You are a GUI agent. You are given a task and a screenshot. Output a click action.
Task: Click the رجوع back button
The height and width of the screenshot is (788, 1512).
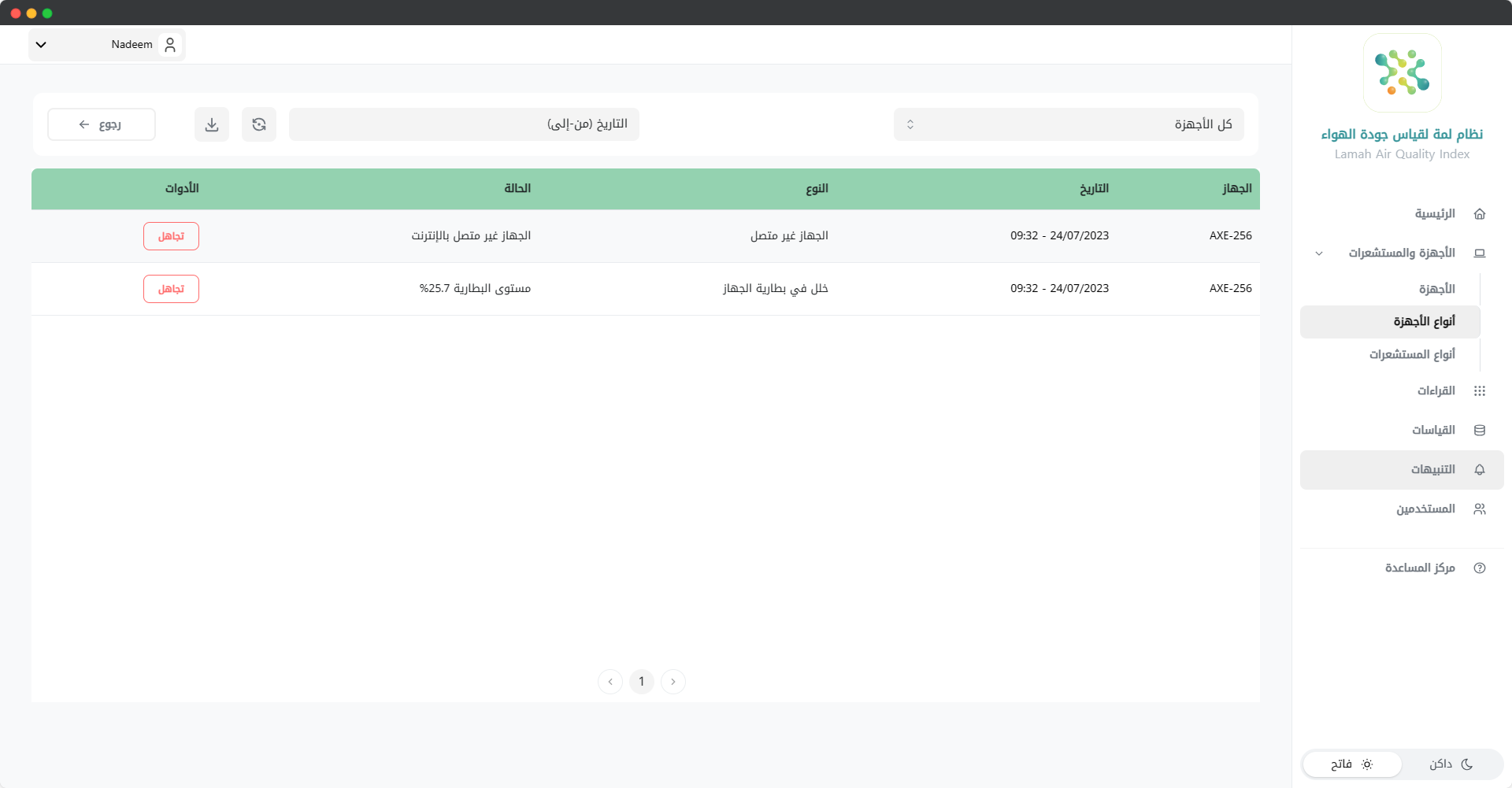(x=102, y=124)
